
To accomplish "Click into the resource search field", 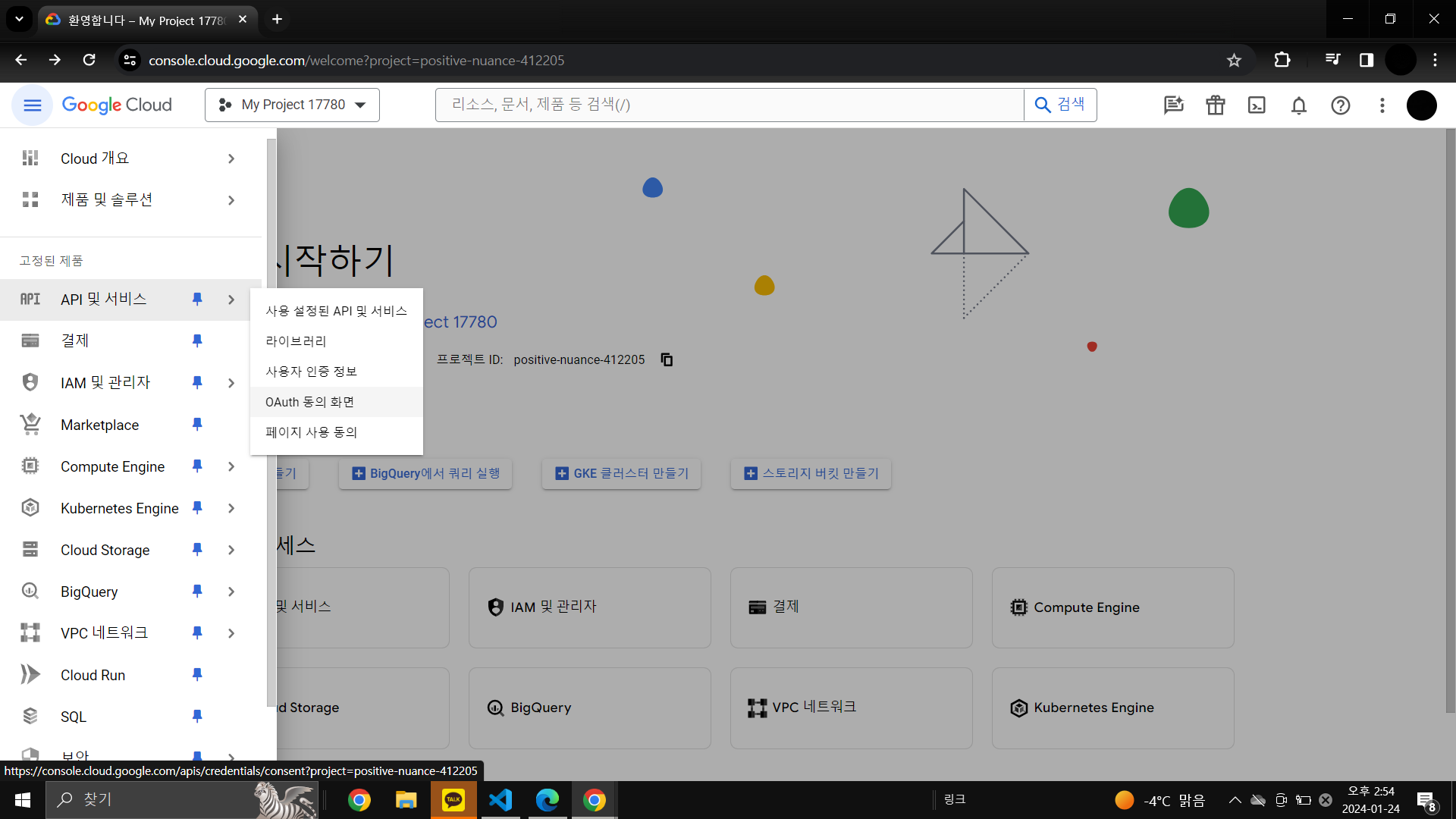I will click(728, 105).
